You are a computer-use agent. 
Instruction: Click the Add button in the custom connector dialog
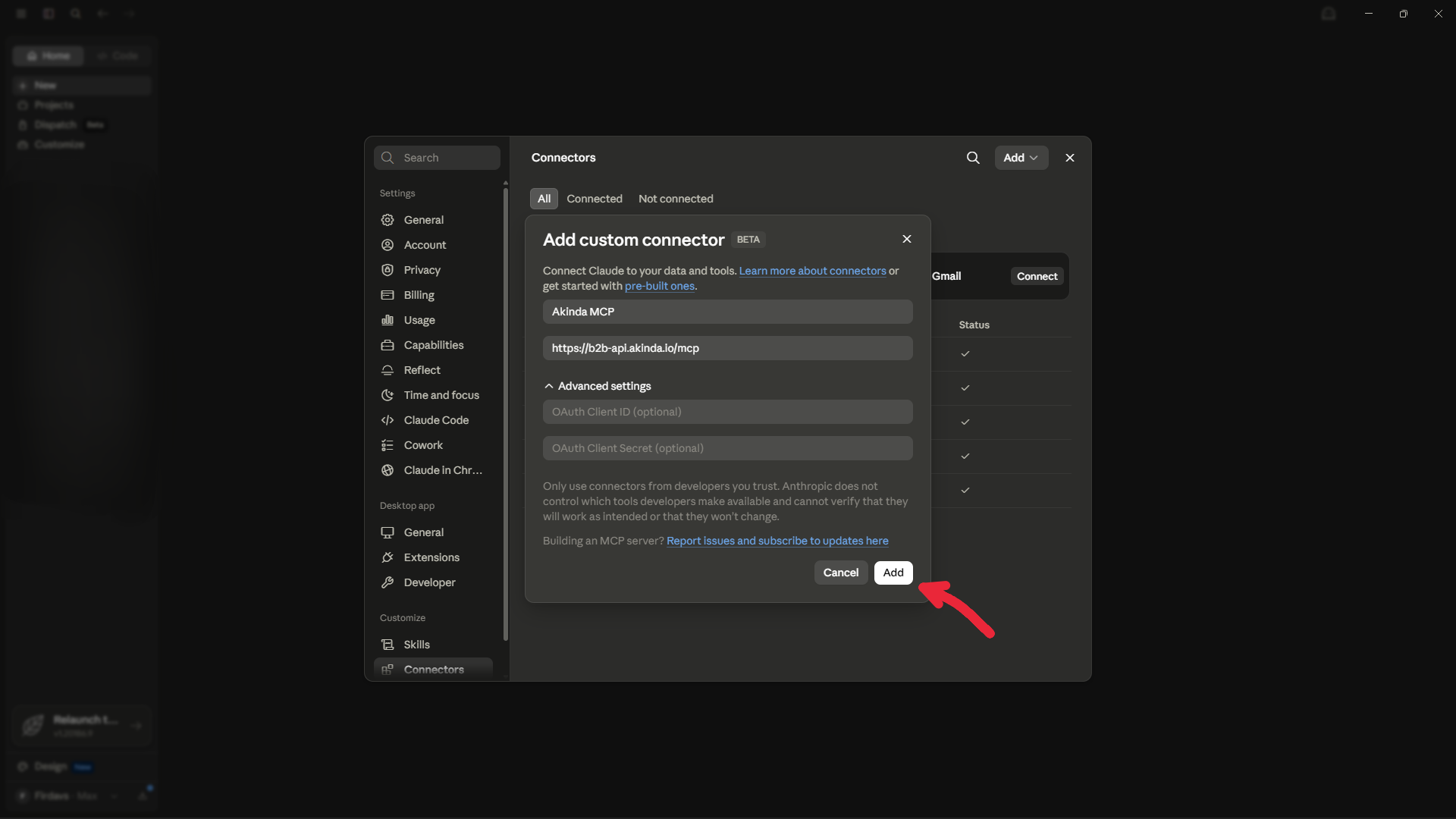(x=893, y=573)
